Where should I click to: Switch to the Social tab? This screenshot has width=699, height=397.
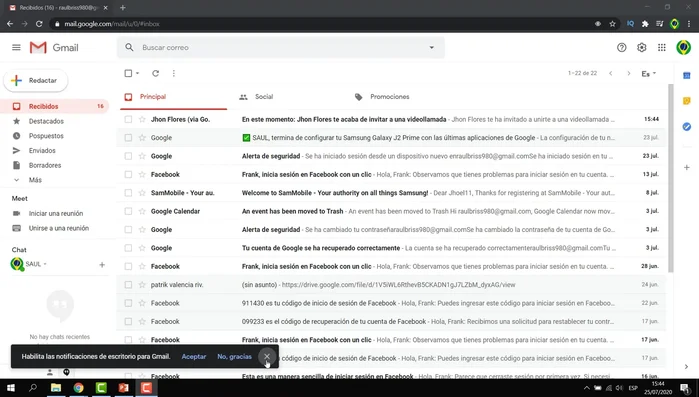coord(264,97)
